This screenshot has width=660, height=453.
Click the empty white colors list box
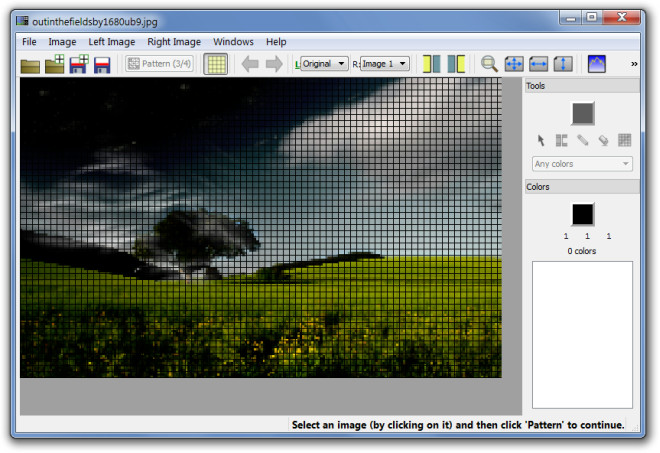582,335
